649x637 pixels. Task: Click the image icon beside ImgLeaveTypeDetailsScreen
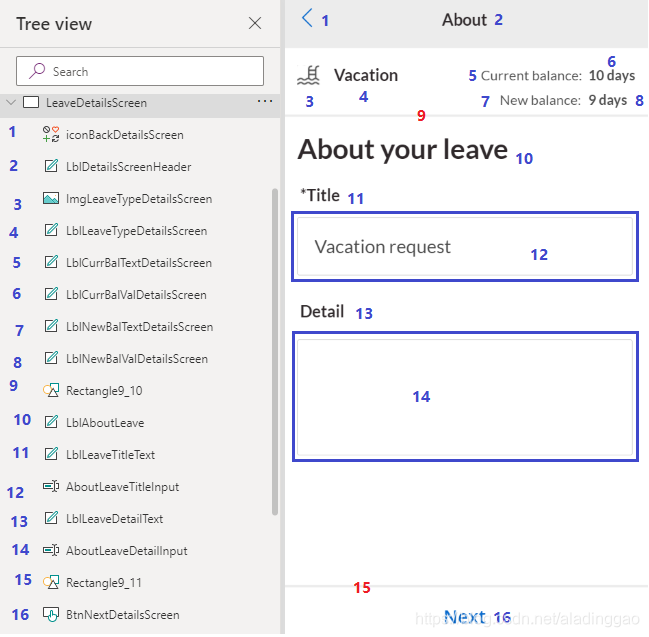(51, 198)
